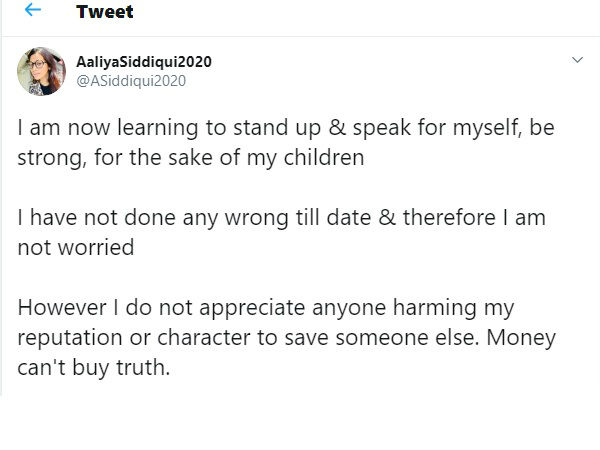
Task: Click the line starting 'reputation or character'
Action: (x=287, y=338)
